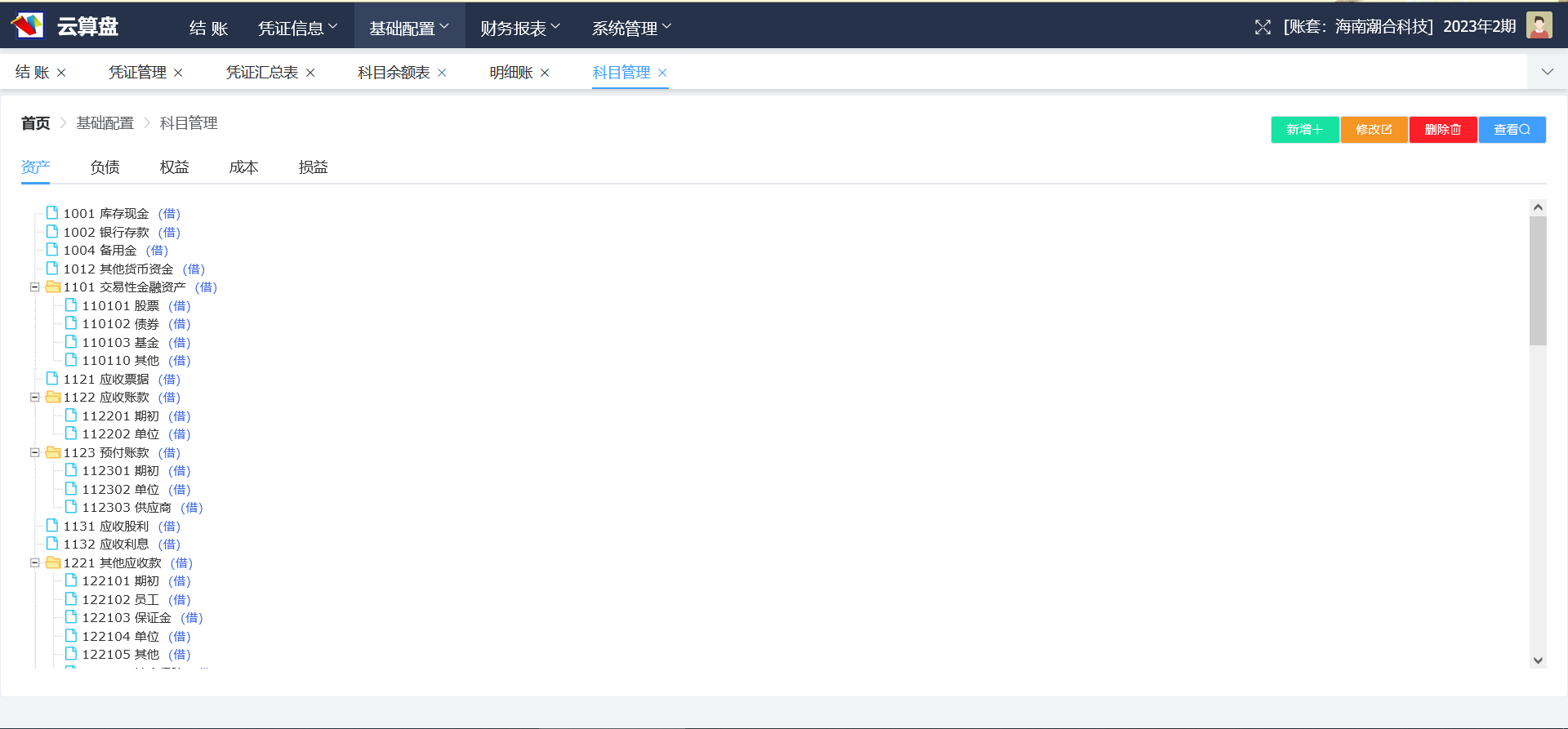Click the folder icon of 1101 交易性金融资产
The width and height of the screenshot is (1568, 729).
[x=53, y=287]
